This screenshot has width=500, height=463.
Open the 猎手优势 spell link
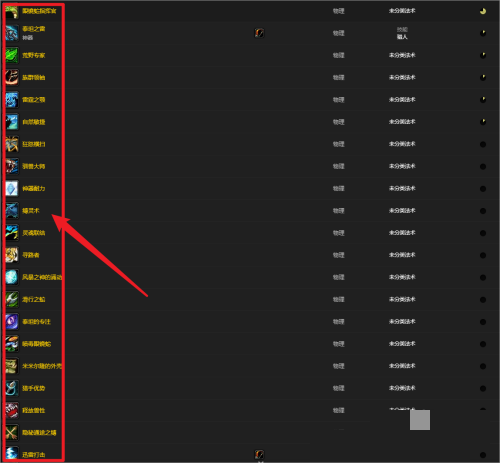click(34, 388)
